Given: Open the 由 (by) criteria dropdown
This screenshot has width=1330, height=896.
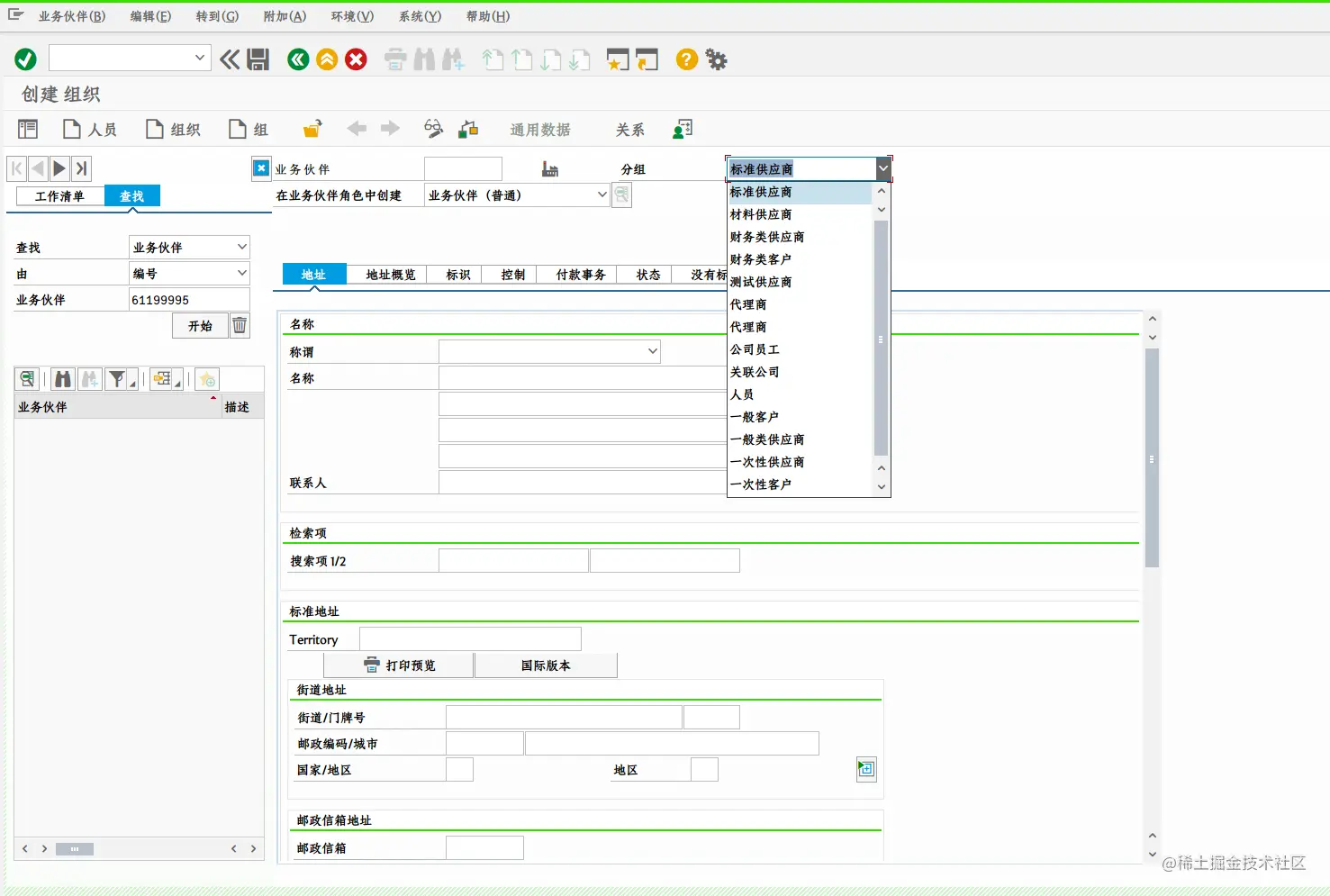Looking at the screenshot, I should 242,273.
